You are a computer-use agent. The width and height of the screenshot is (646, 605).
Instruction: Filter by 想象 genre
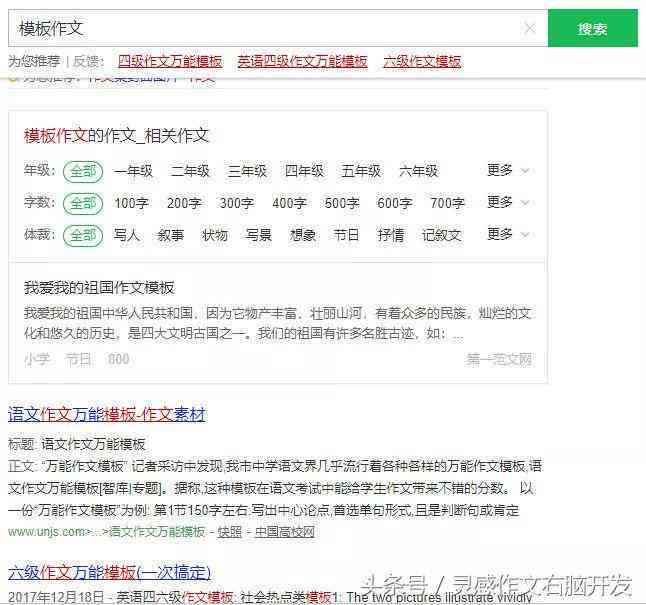click(302, 235)
